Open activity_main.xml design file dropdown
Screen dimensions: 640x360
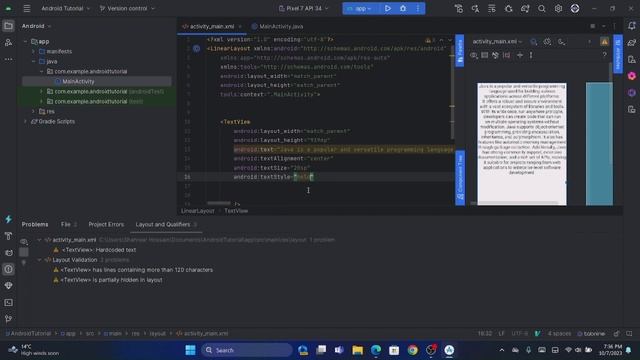coord(497,41)
